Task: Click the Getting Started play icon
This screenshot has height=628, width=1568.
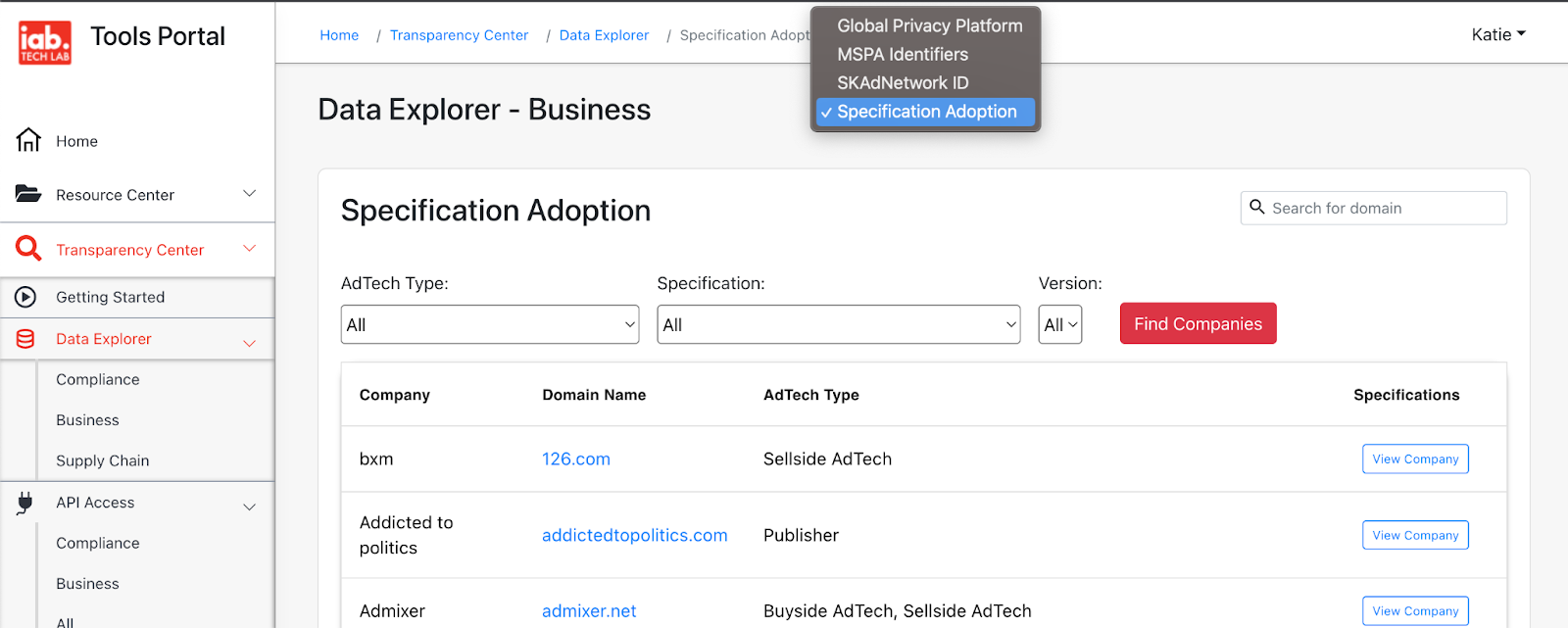Action: [26, 297]
